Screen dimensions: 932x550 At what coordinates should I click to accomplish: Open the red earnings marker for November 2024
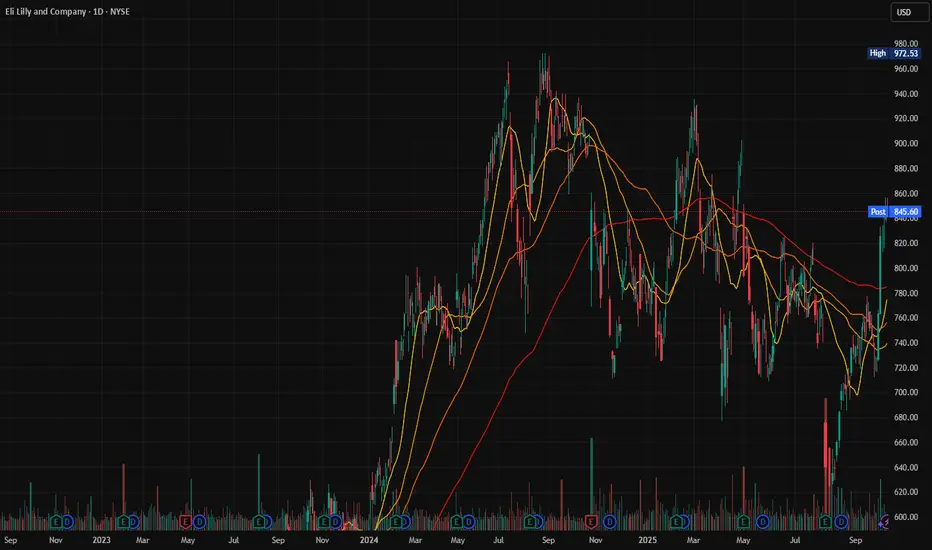click(591, 522)
